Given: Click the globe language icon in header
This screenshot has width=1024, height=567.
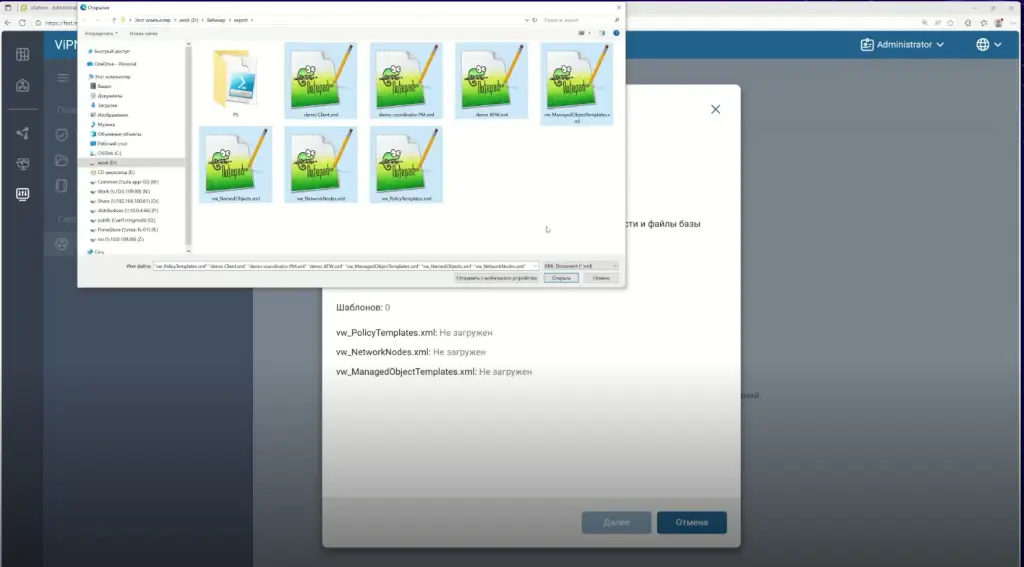Looking at the screenshot, I should click(x=983, y=45).
